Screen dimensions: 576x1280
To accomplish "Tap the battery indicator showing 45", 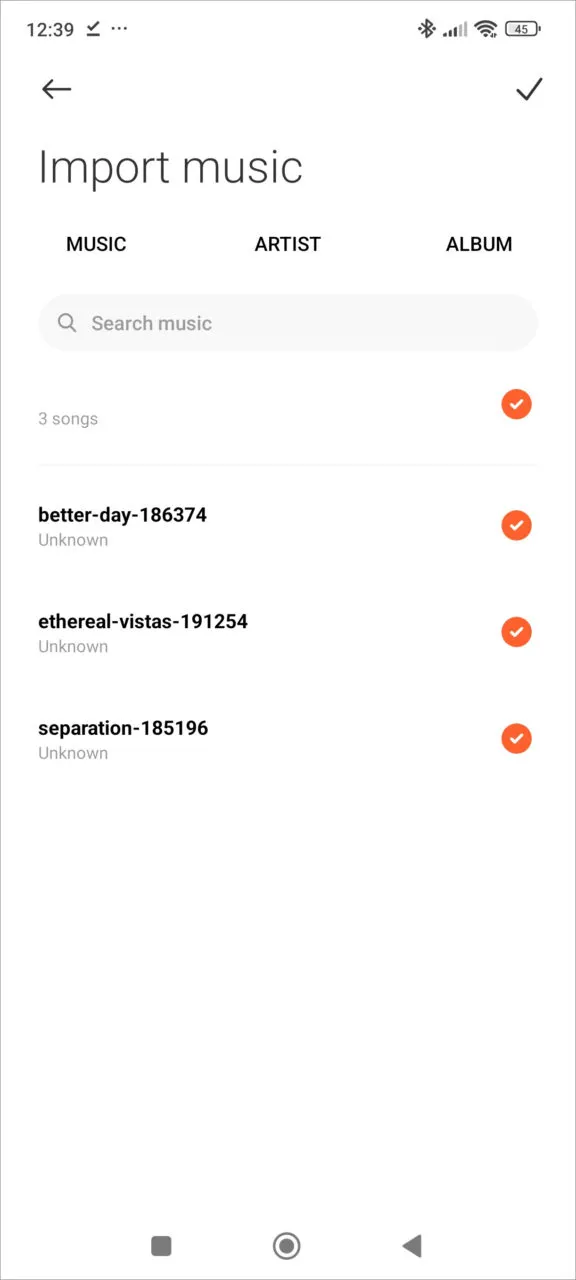I will tap(521, 29).
